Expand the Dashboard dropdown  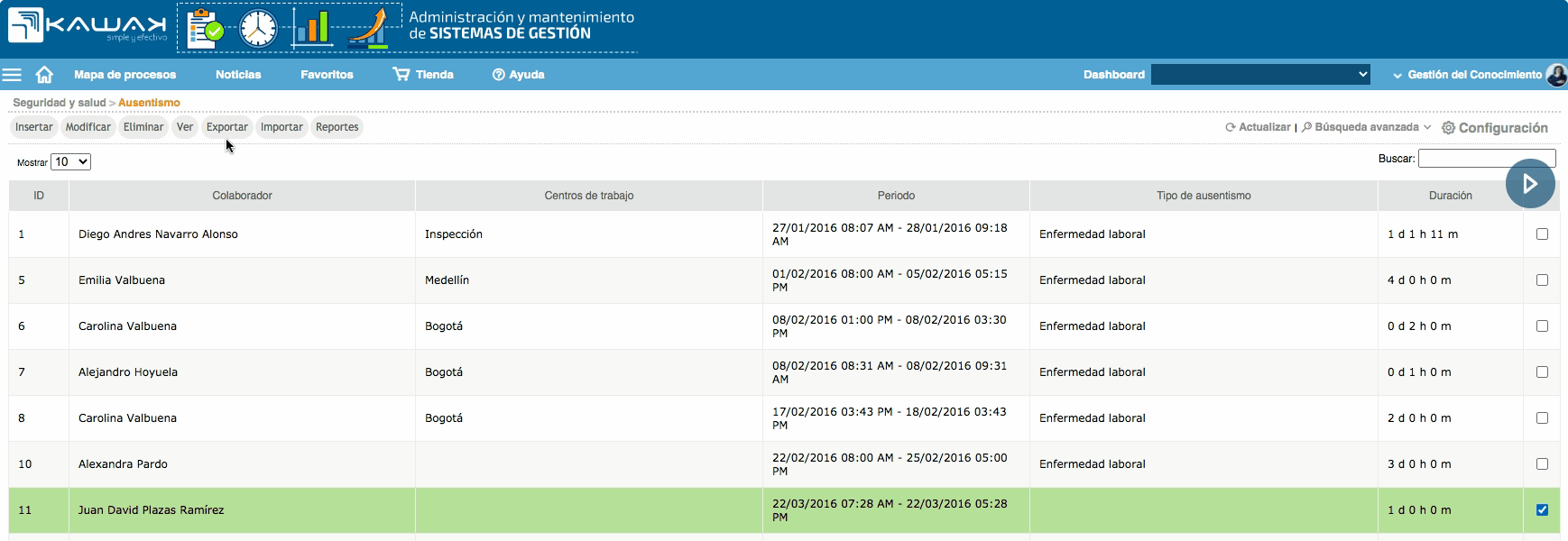coord(1260,75)
